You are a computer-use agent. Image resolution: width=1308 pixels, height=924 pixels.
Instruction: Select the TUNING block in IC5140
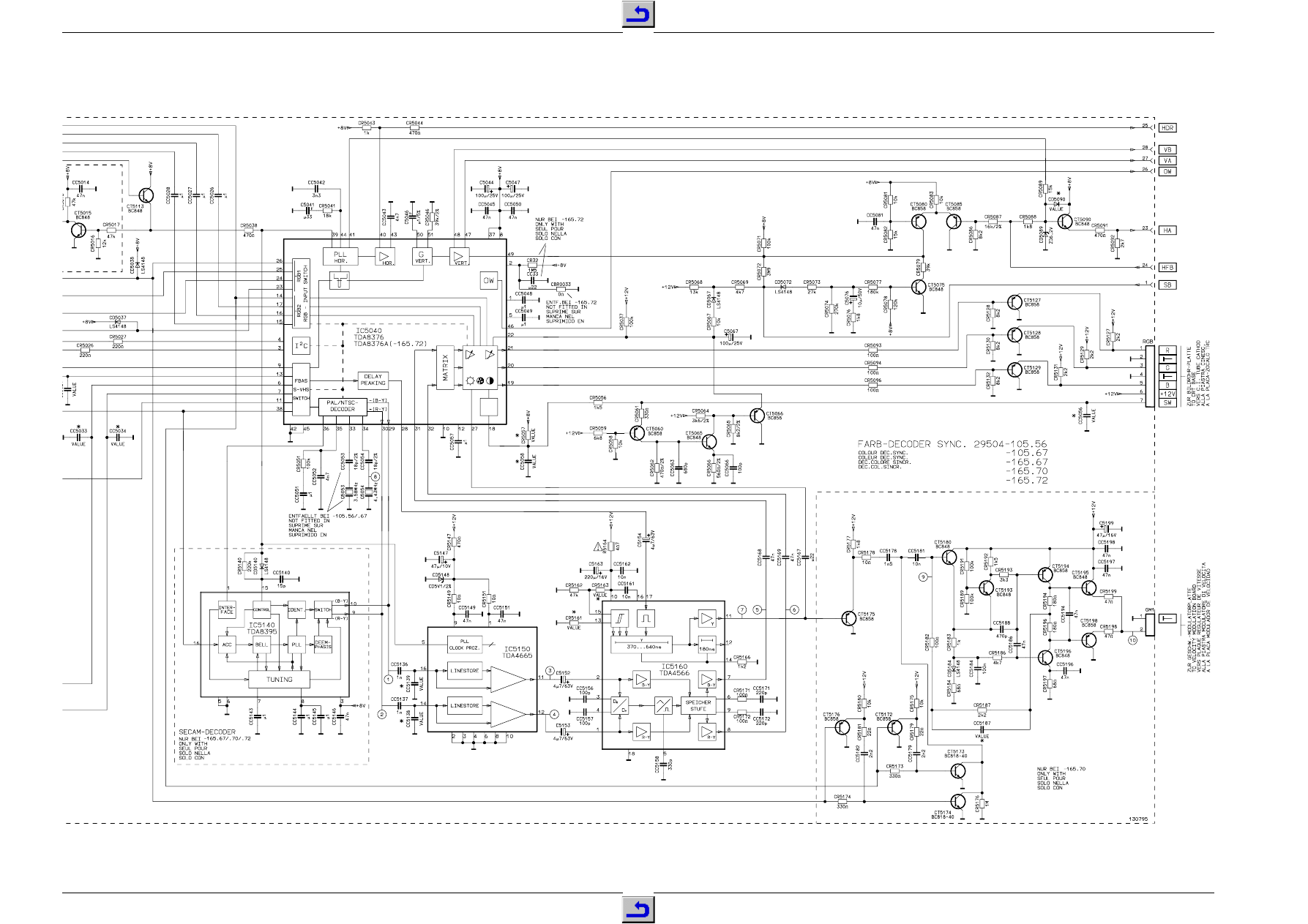(x=279, y=679)
